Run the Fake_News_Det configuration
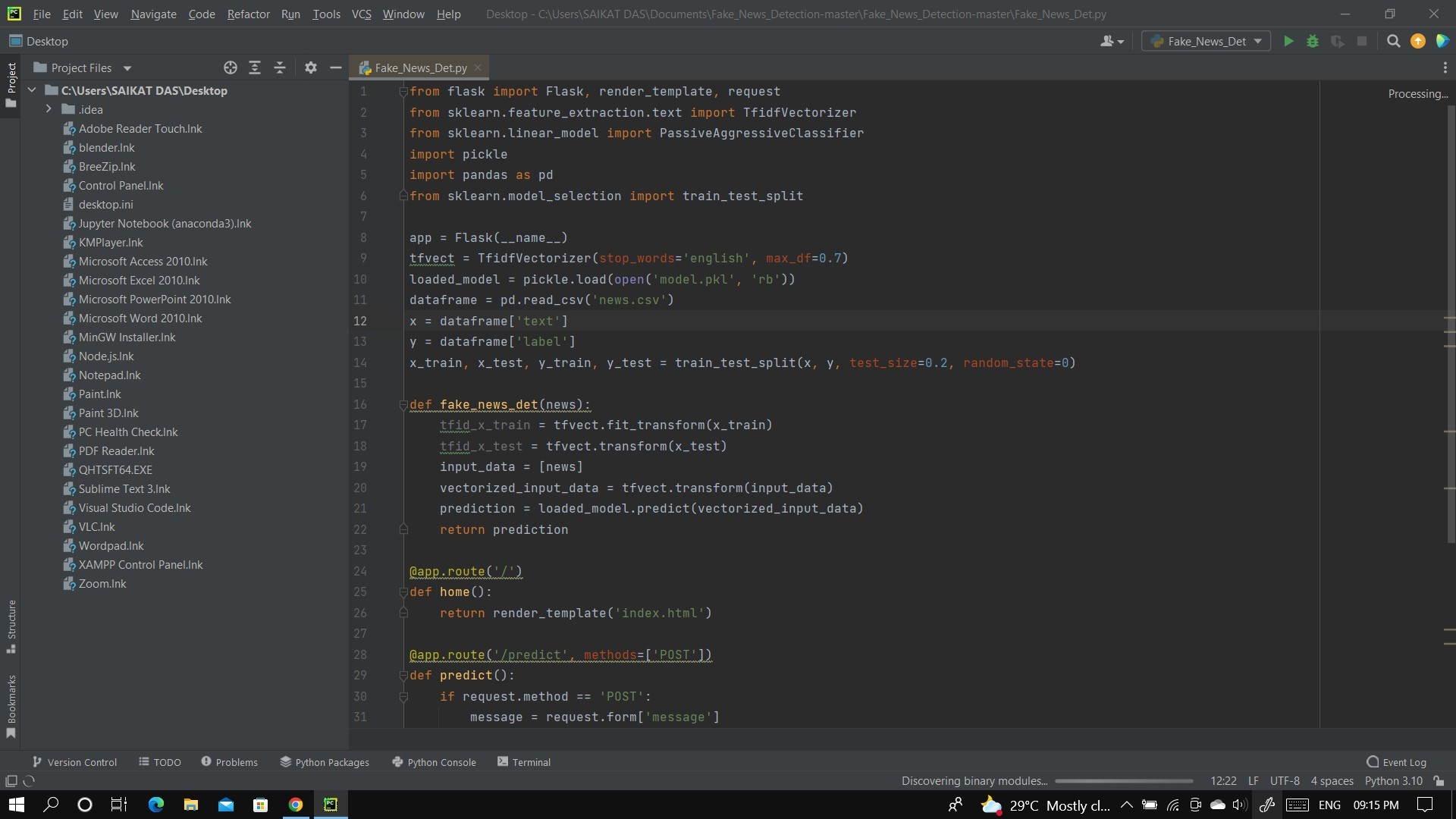Viewport: 1456px width, 819px height. [1288, 42]
